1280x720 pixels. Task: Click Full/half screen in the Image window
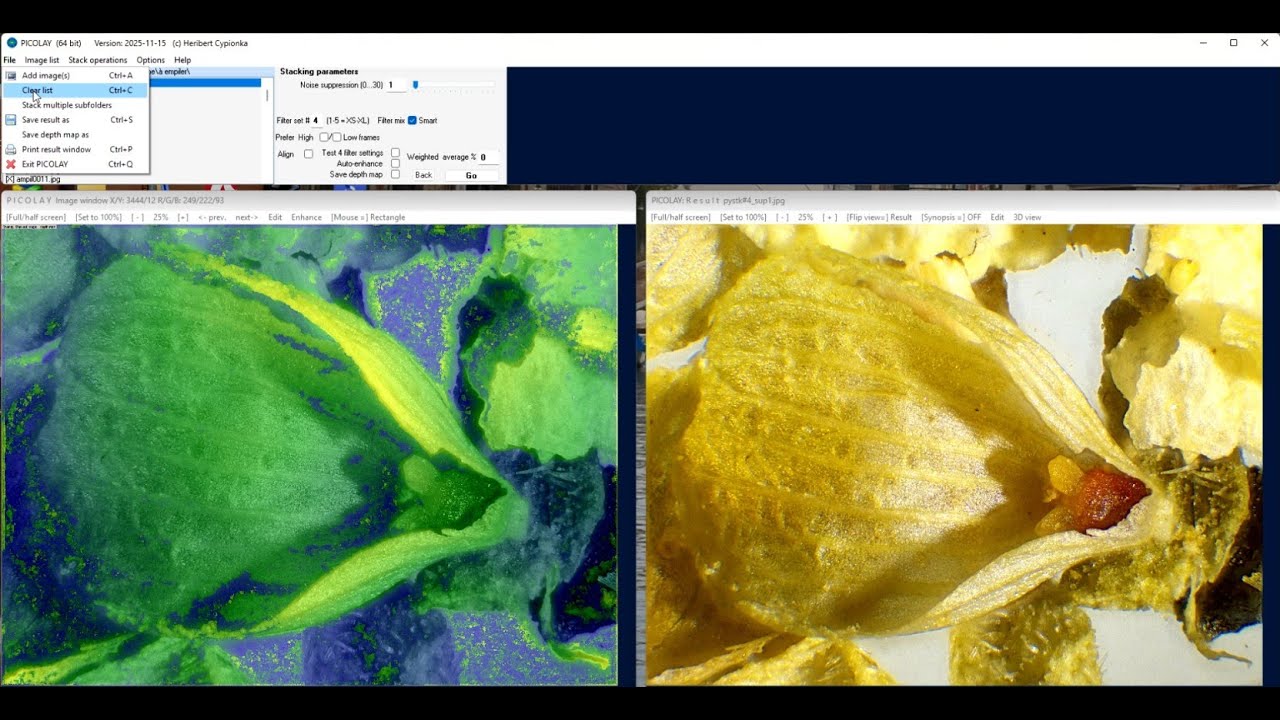coord(36,217)
